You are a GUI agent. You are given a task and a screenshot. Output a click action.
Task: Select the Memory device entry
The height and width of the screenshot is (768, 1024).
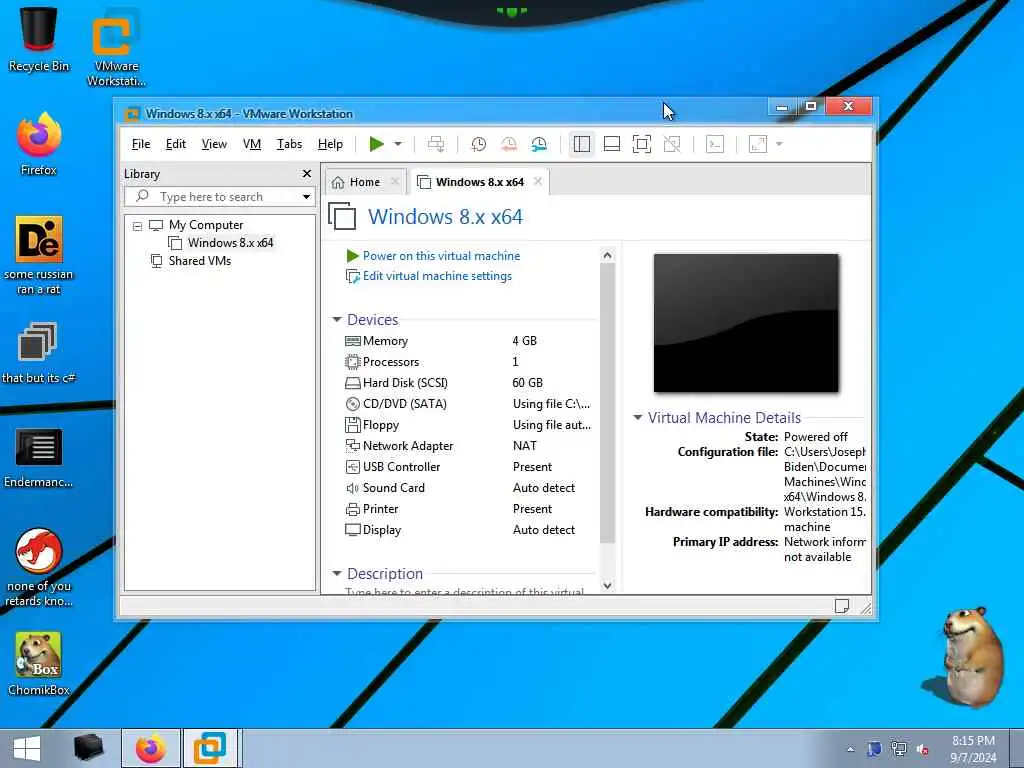[x=385, y=341]
